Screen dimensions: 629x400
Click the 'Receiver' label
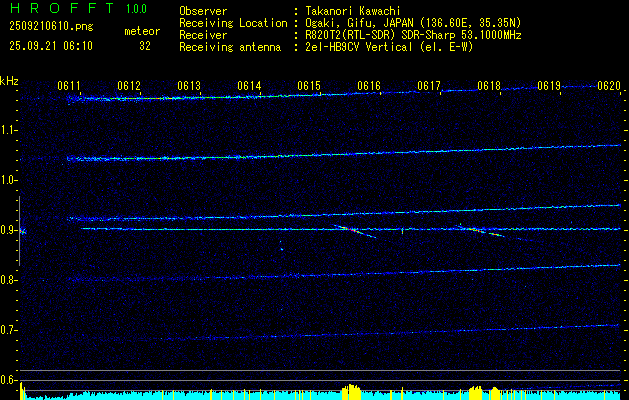[x=203, y=35]
